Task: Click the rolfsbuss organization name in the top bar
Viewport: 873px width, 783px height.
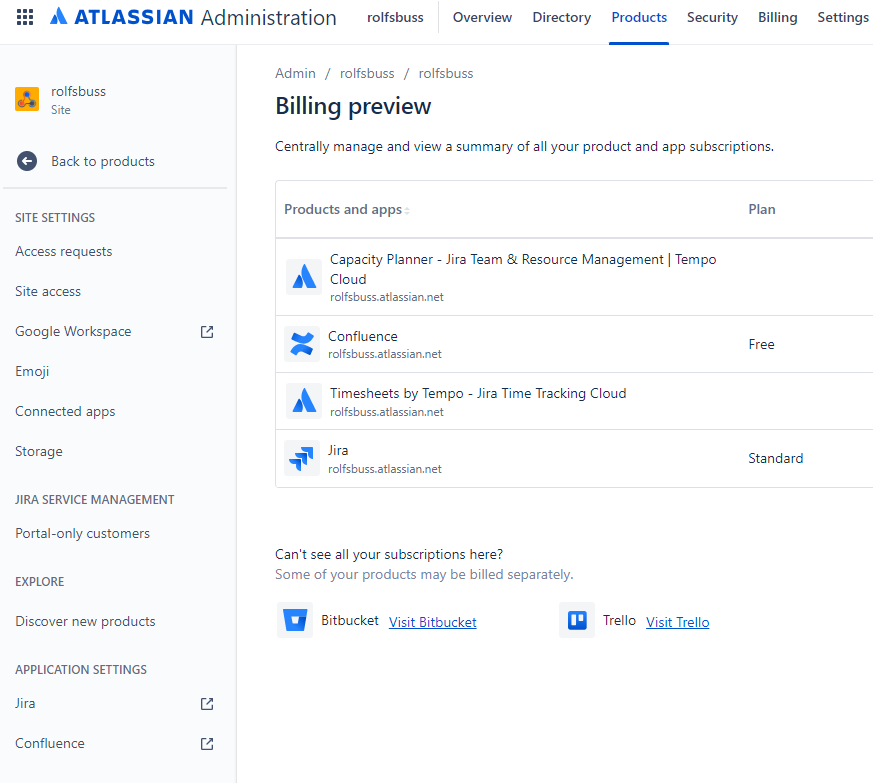Action: coord(395,17)
